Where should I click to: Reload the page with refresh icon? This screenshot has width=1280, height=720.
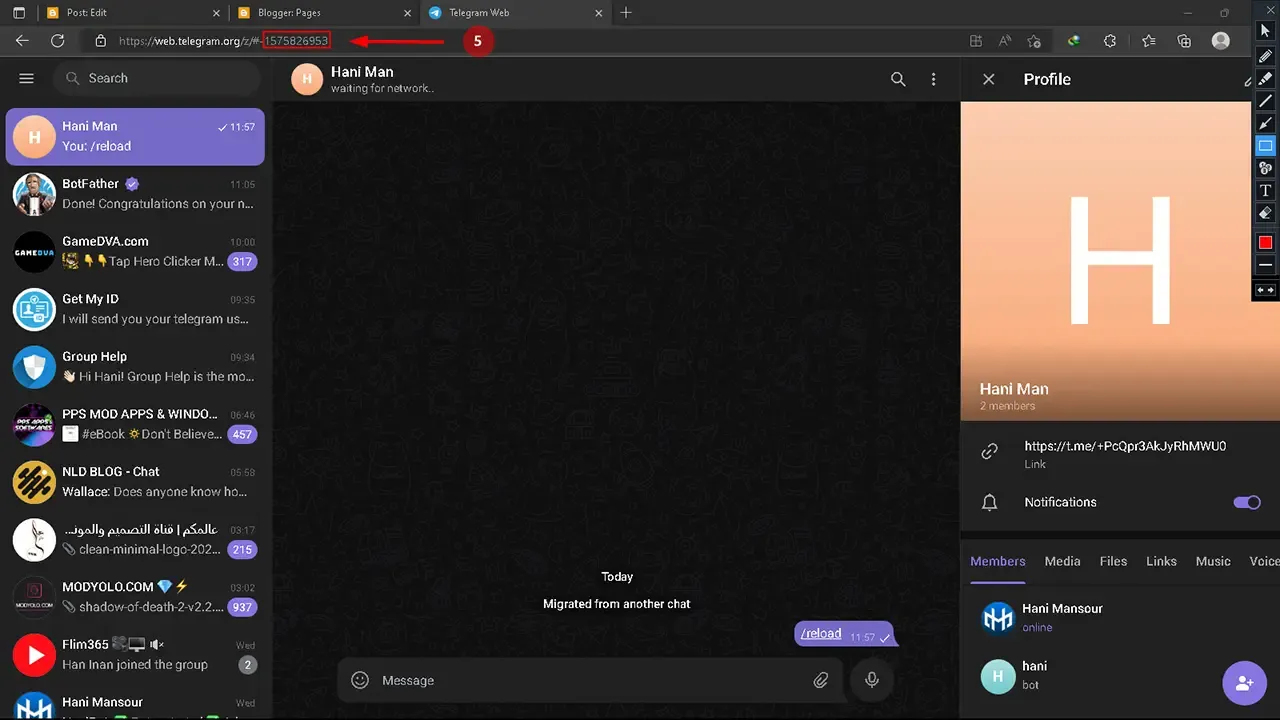58,41
